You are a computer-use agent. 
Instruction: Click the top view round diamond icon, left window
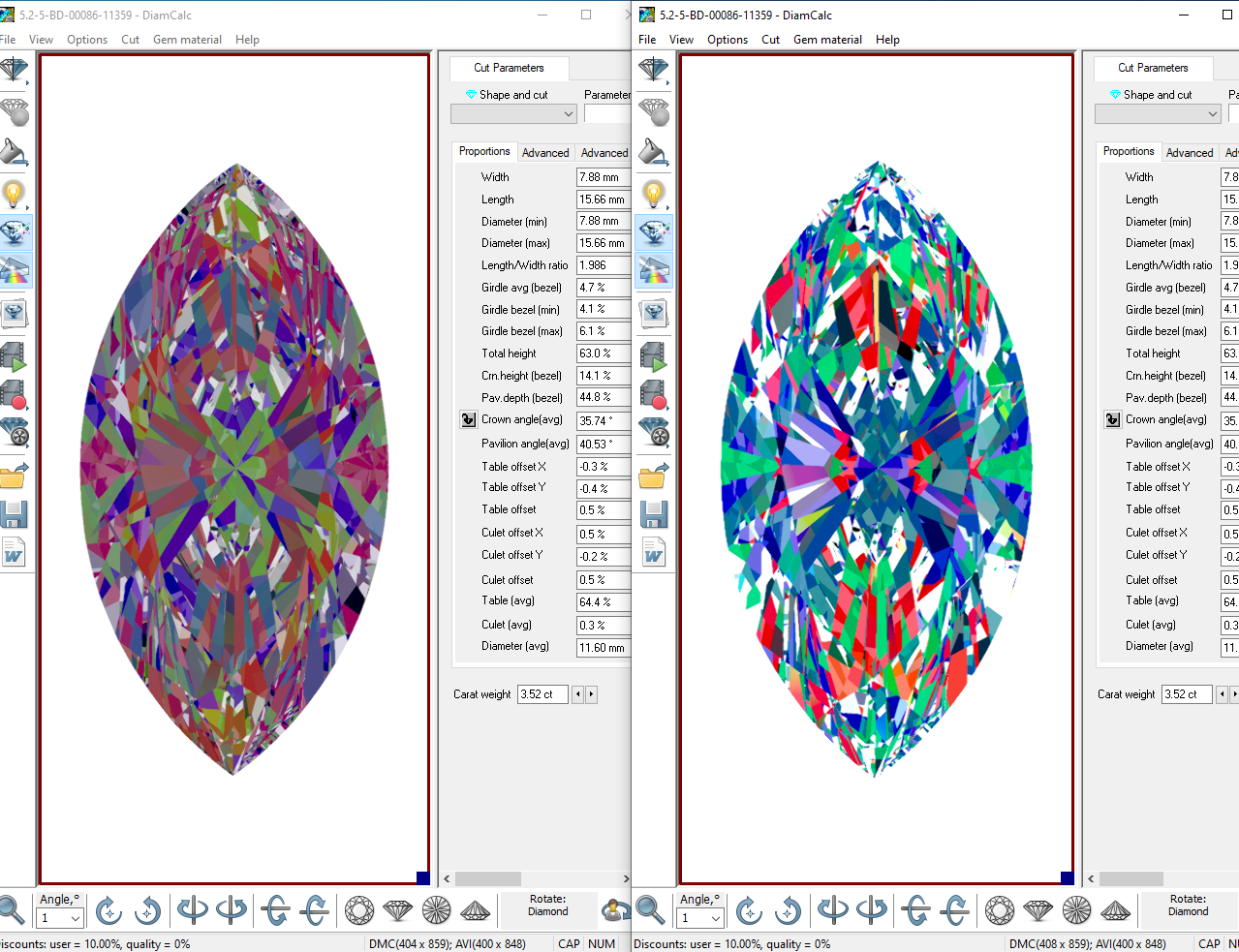point(359,910)
